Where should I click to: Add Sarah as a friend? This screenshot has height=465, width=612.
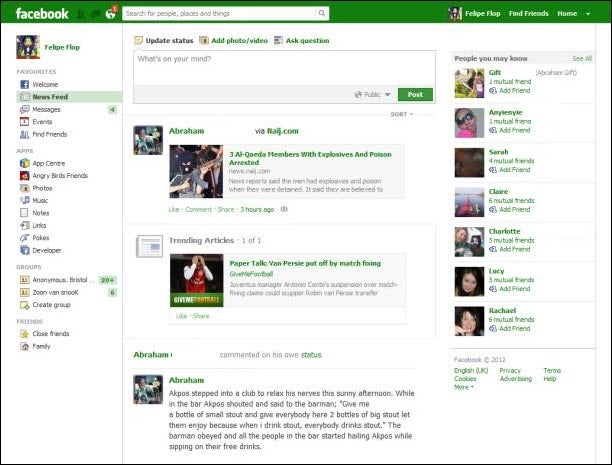point(510,170)
